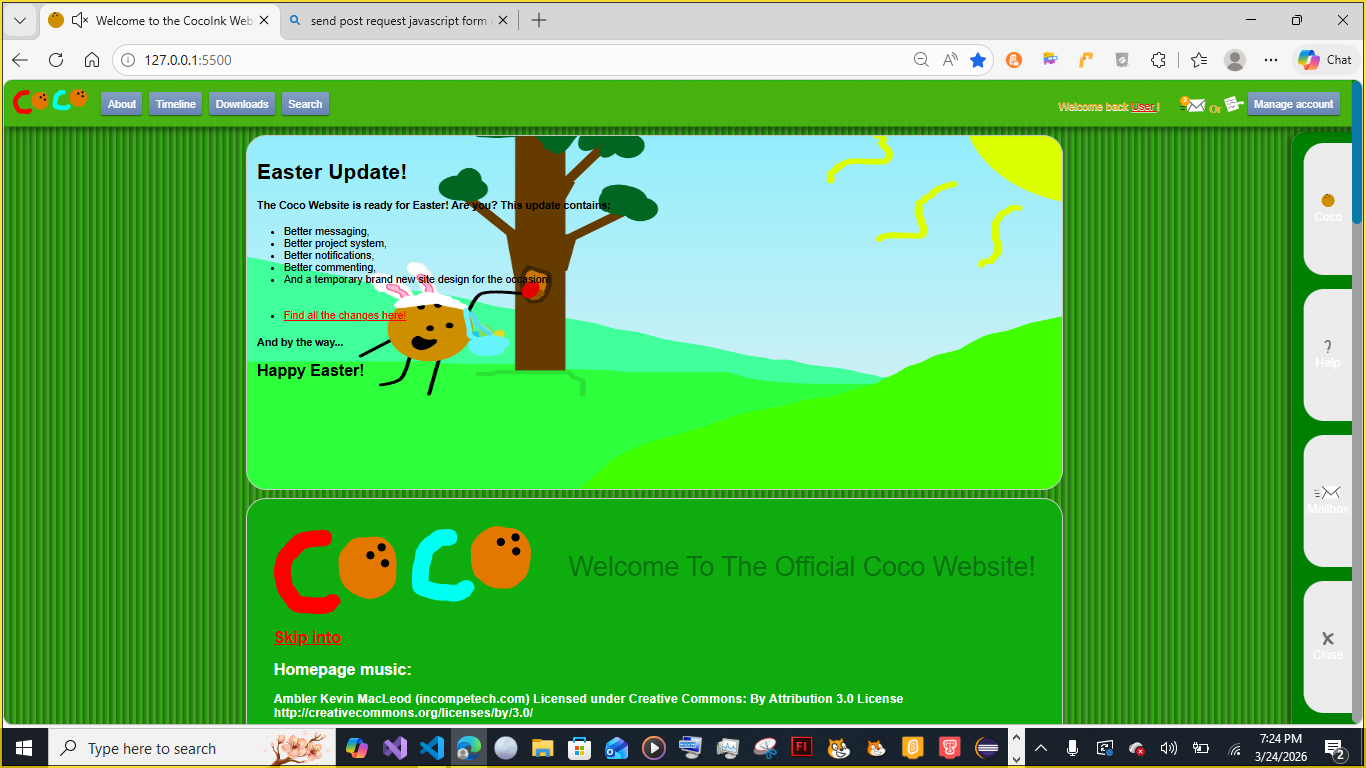Open Adobe Flash from the taskbar
The image size is (1366, 768).
tap(801, 747)
